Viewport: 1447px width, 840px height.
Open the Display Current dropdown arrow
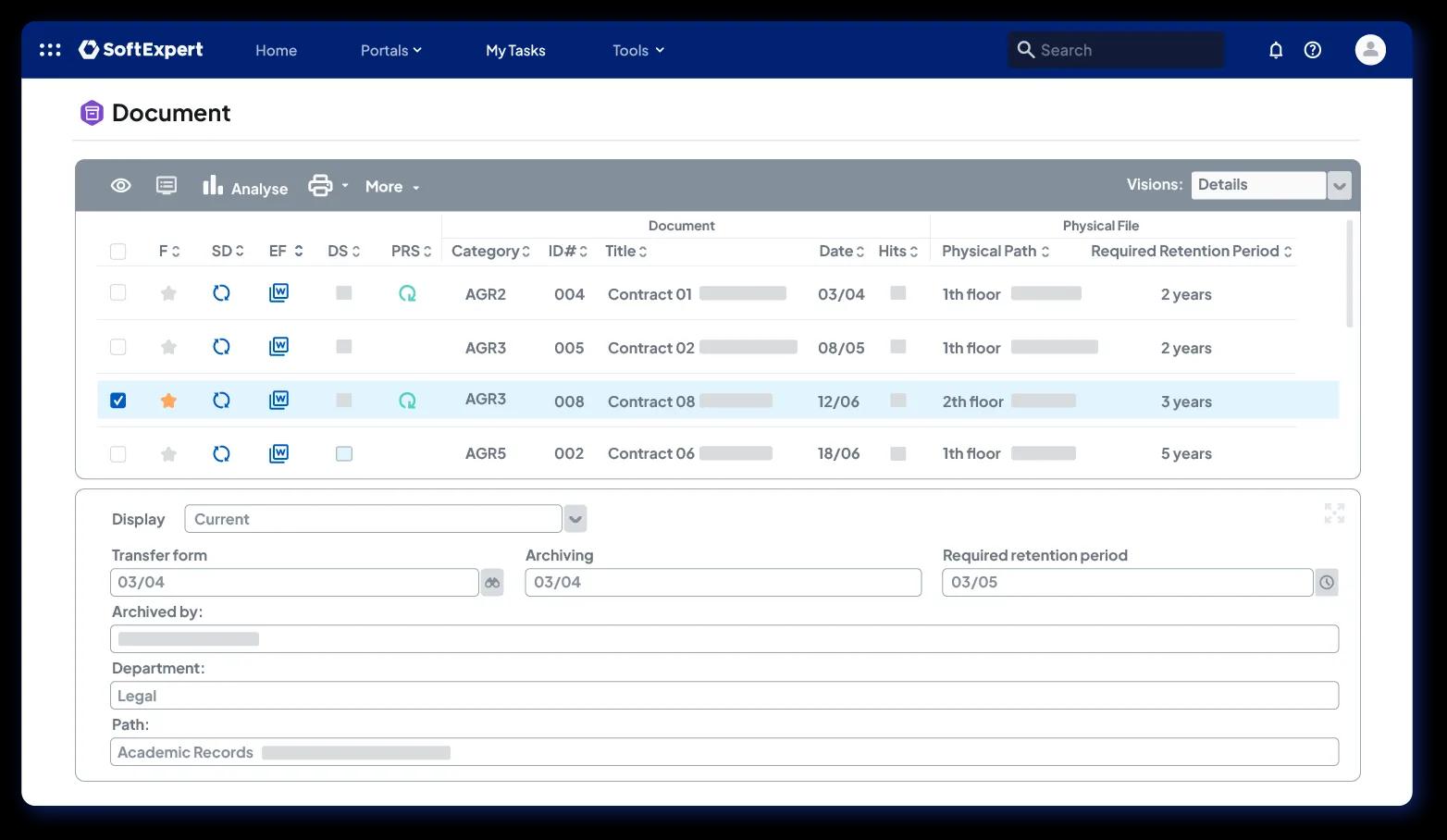(575, 519)
